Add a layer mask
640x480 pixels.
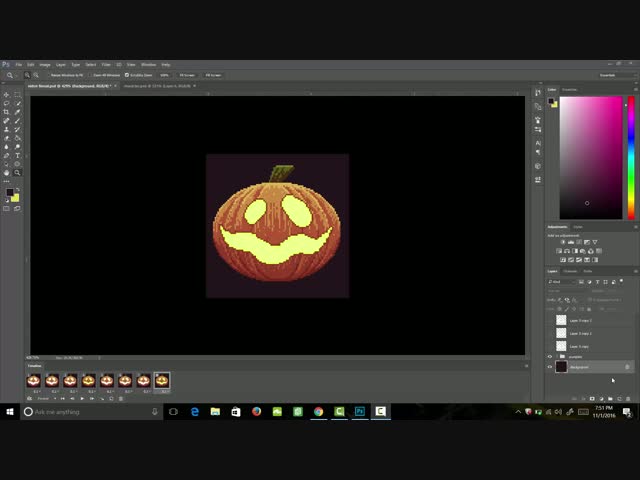(592, 399)
